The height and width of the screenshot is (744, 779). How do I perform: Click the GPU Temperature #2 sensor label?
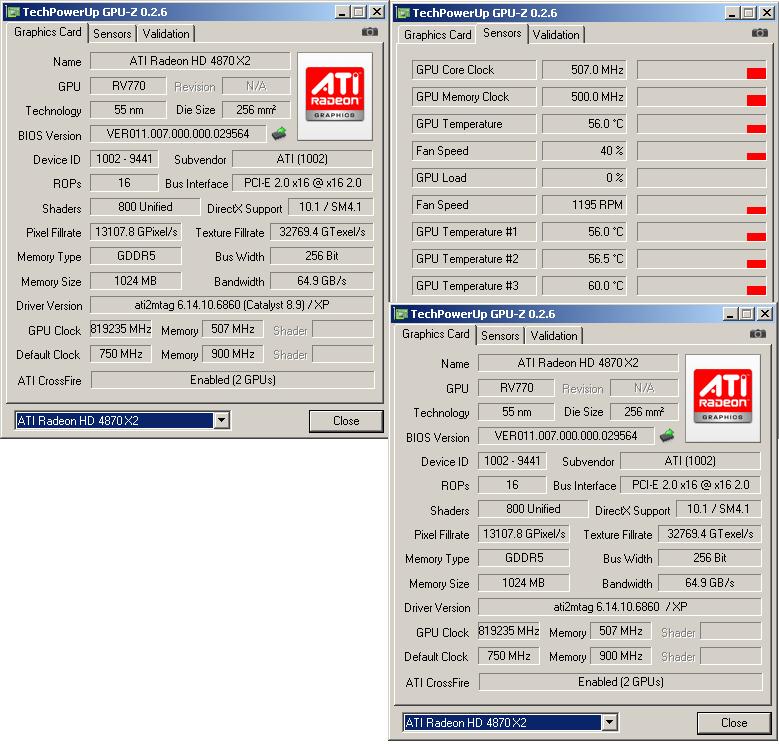[x=474, y=259]
